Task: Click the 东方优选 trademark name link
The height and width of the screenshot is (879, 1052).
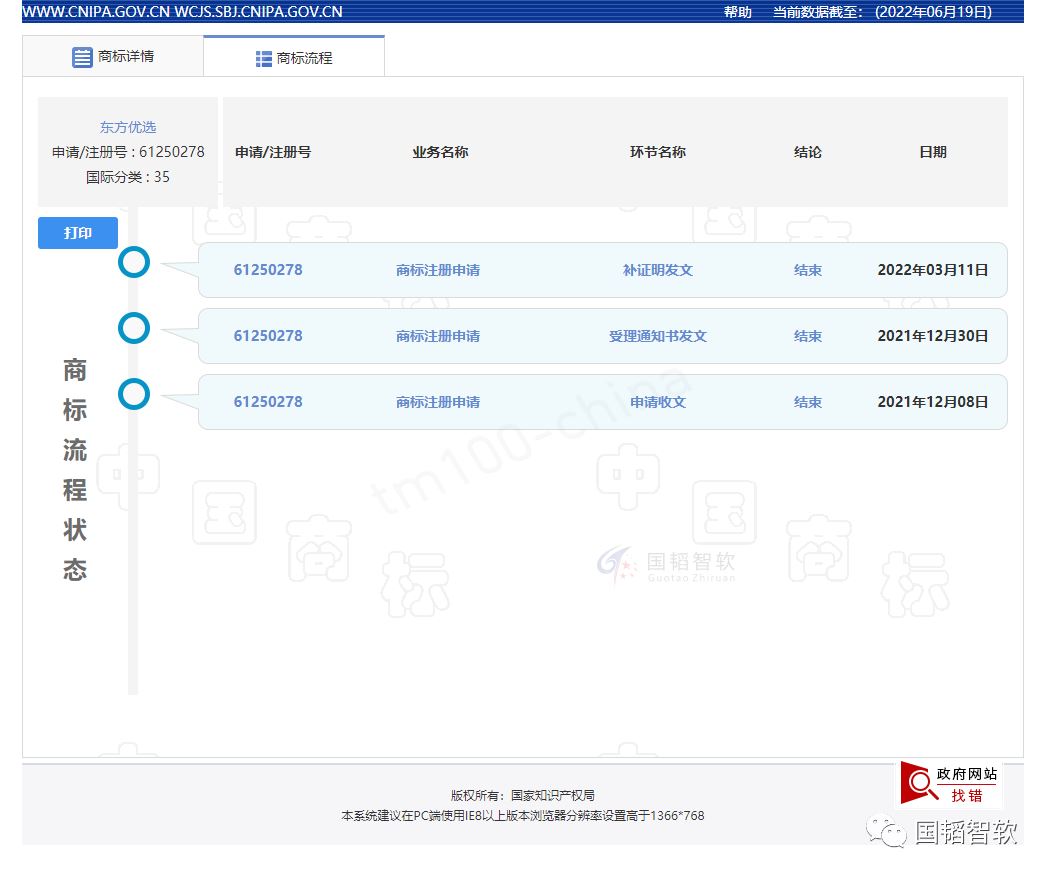Action: click(127, 127)
